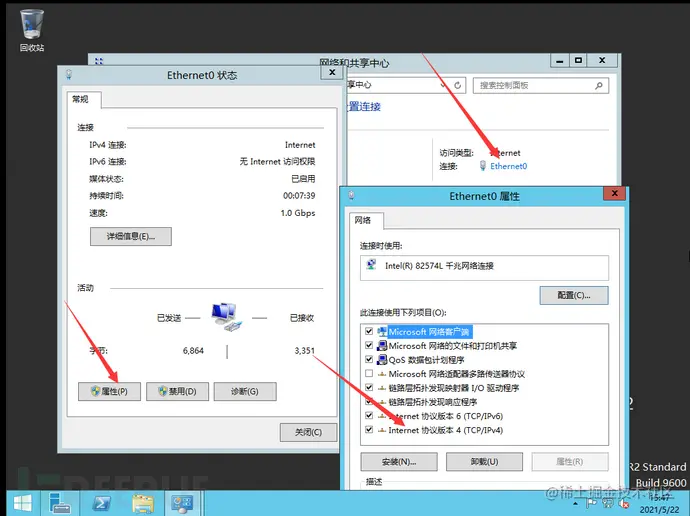Click the Intel 82574L adapter icon
This screenshot has height=516, width=690.
click(x=372, y=265)
